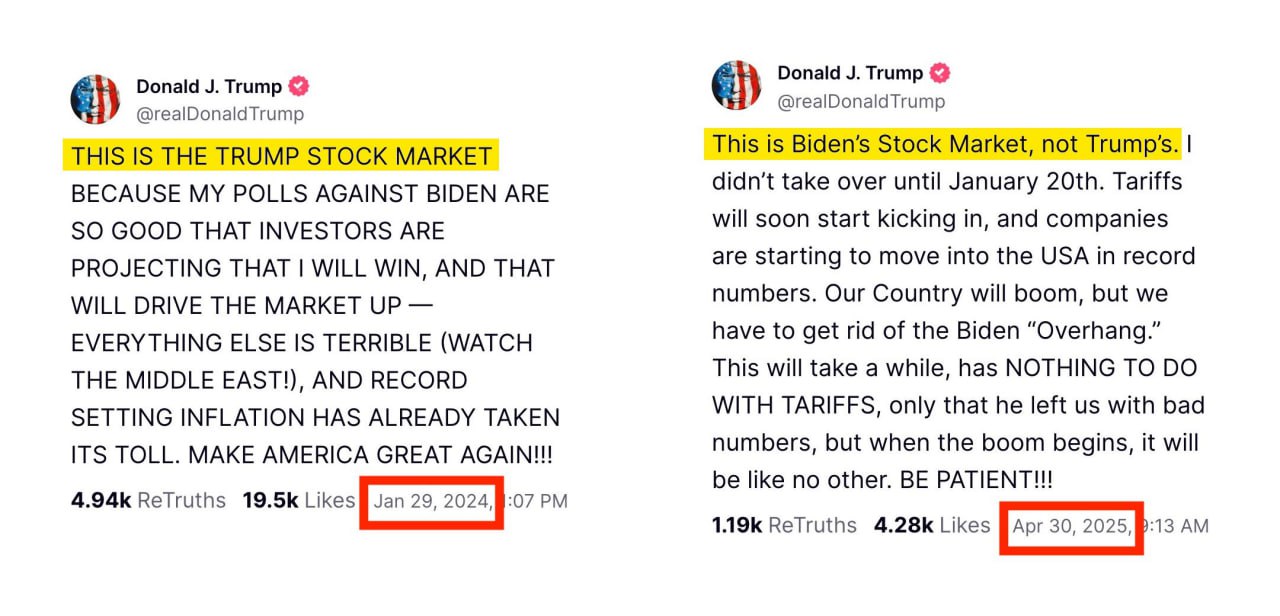Click the left post's profile avatar
The image size is (1280, 616).
click(95, 99)
